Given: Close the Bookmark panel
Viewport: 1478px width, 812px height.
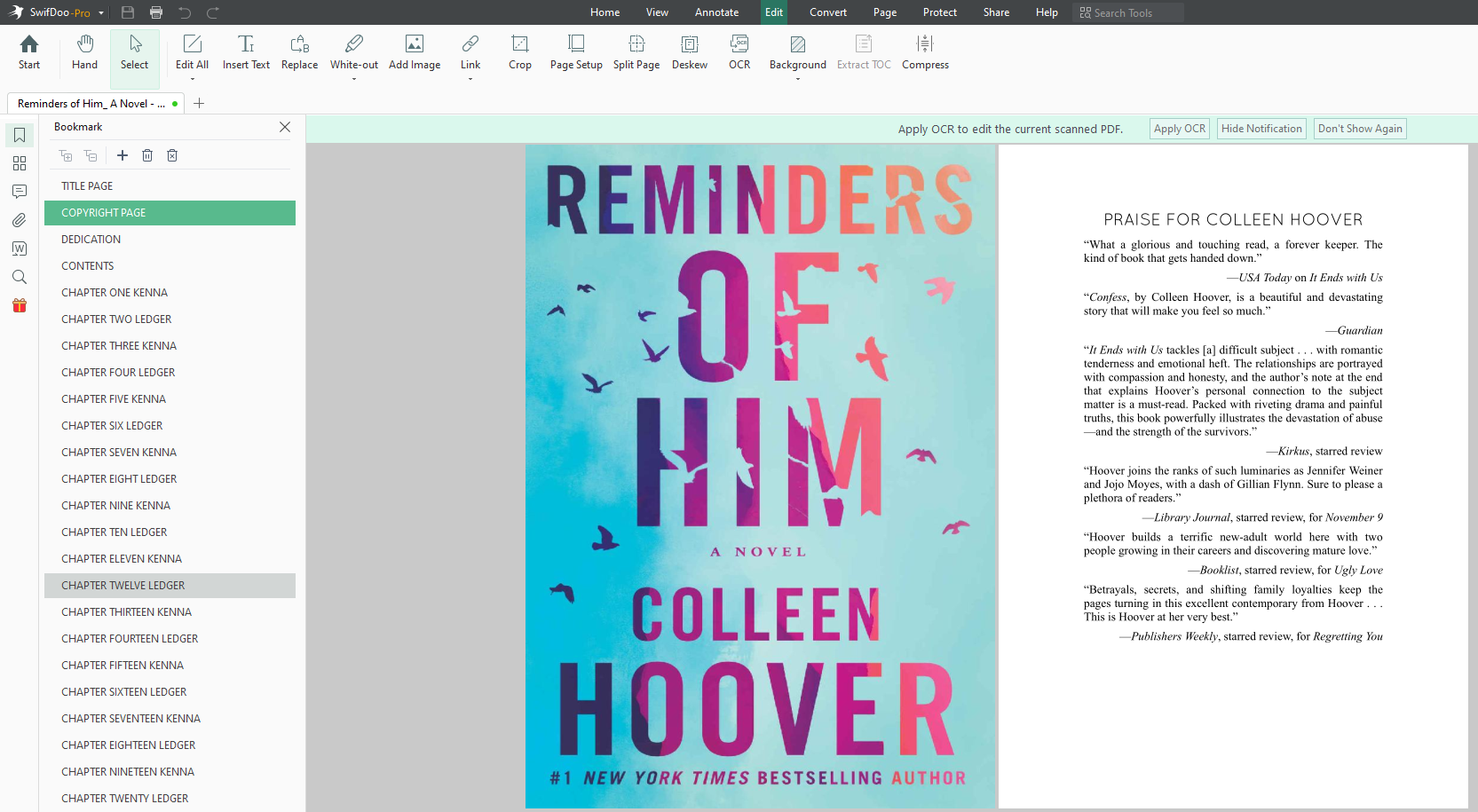Looking at the screenshot, I should (285, 127).
